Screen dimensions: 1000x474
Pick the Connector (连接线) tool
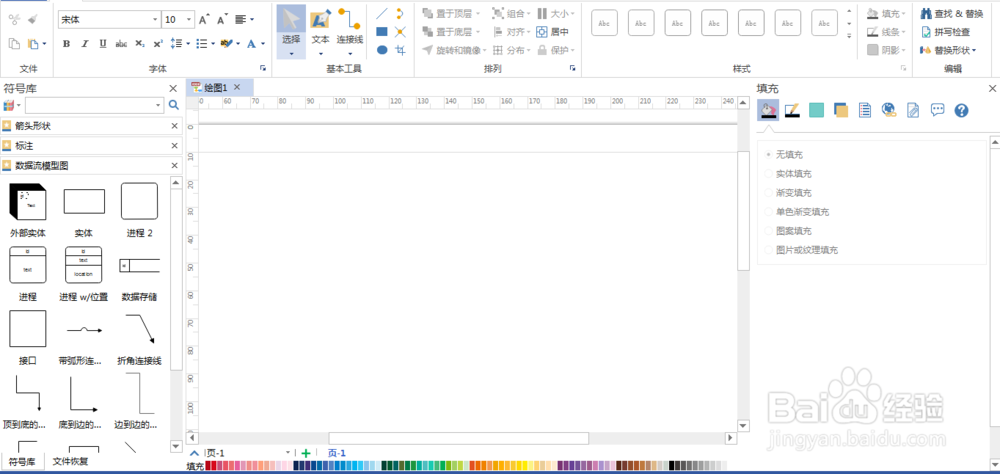pyautogui.click(x=349, y=31)
